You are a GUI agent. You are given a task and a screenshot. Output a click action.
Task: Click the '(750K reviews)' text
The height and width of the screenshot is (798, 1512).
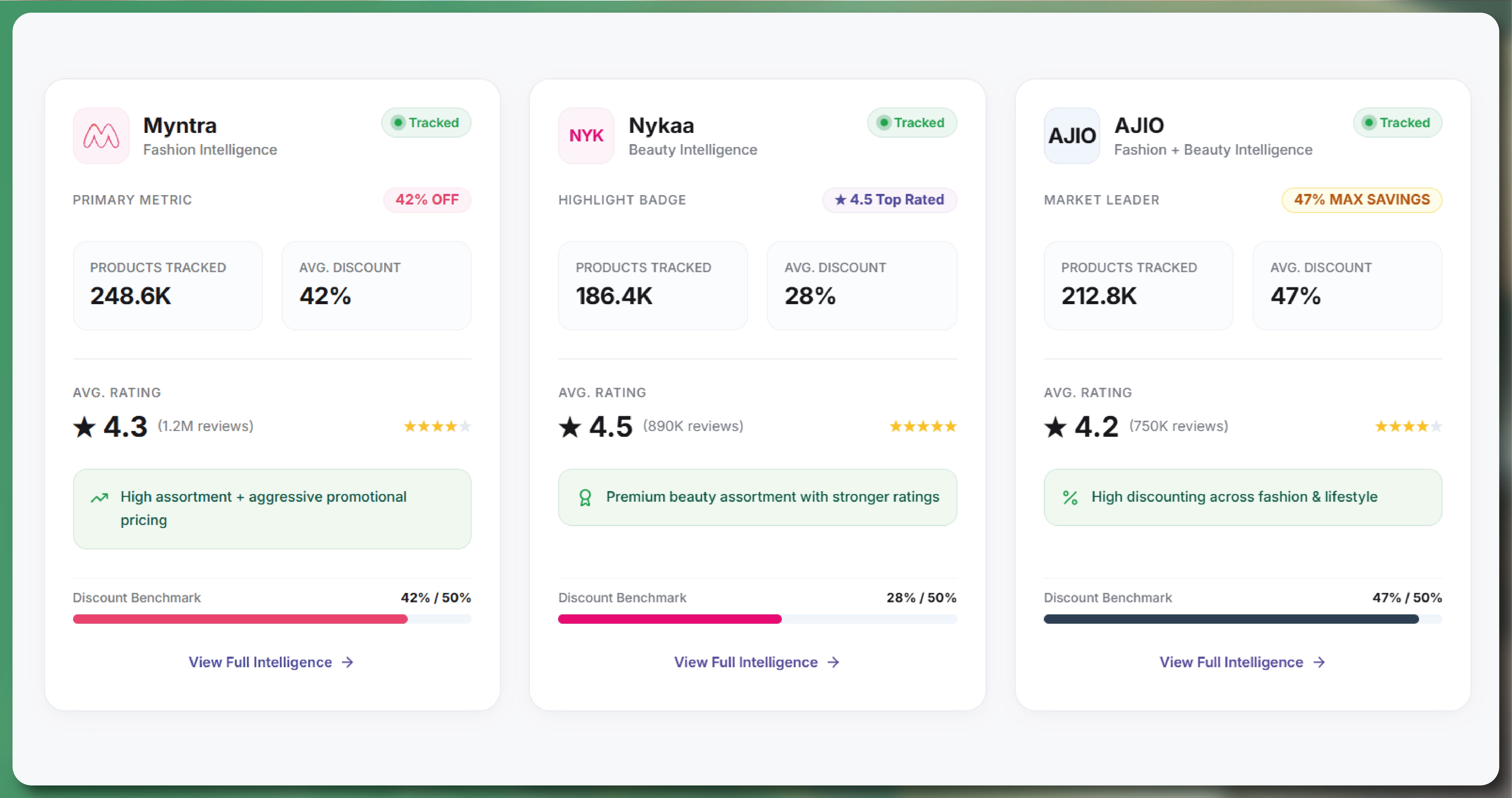pos(1179,426)
